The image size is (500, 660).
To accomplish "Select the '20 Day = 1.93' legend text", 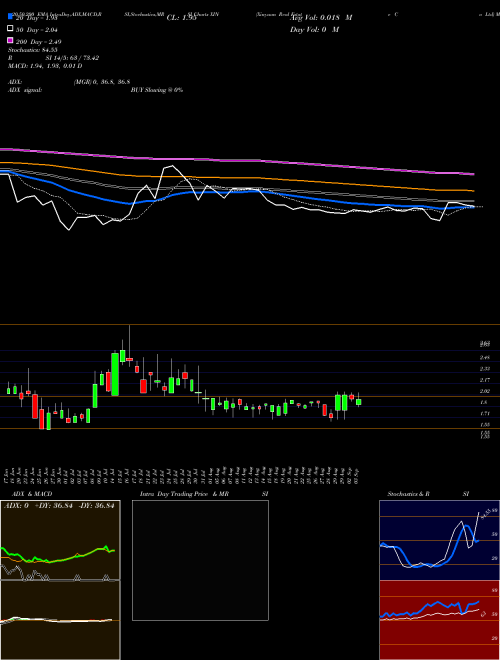I will point(36,18).
